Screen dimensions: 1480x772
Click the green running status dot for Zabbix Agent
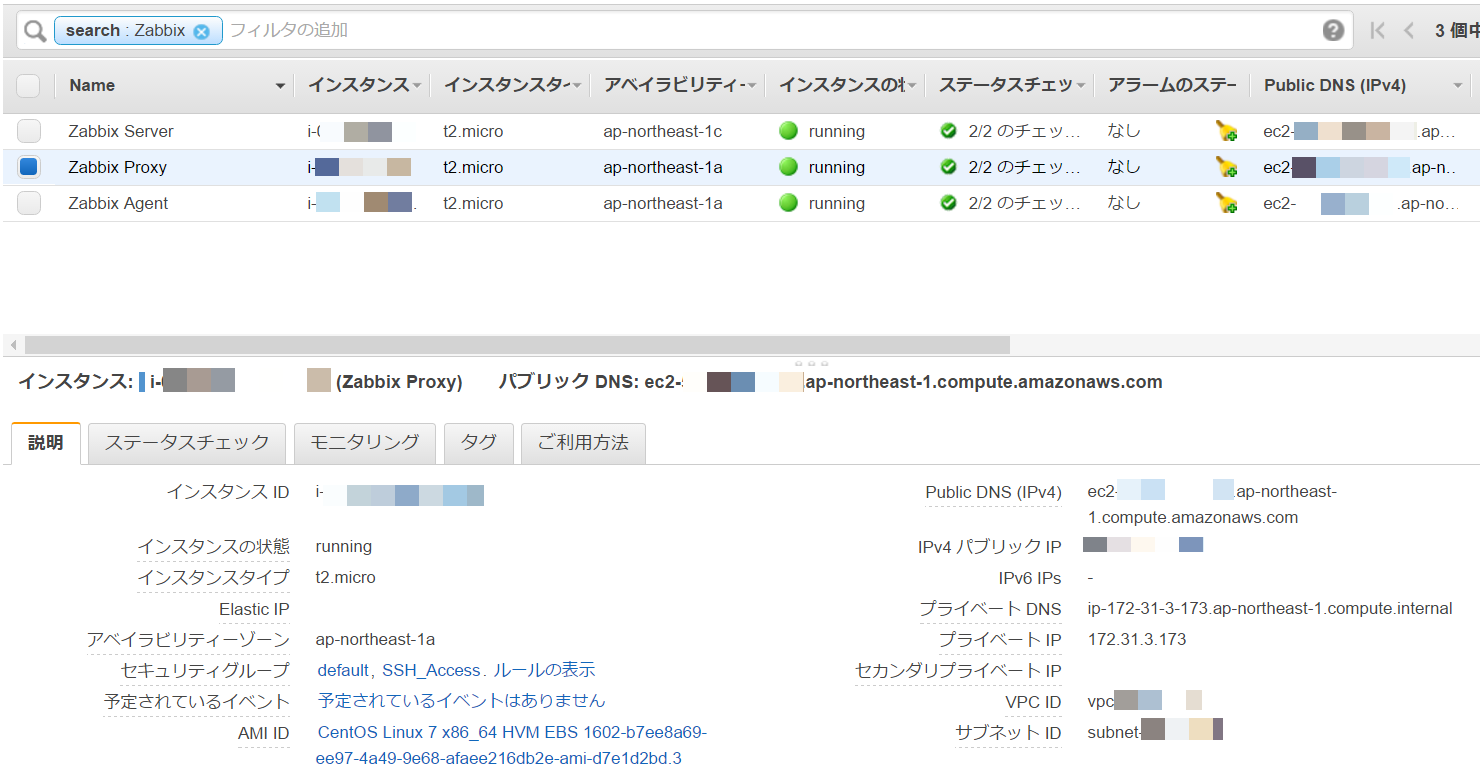(788, 203)
